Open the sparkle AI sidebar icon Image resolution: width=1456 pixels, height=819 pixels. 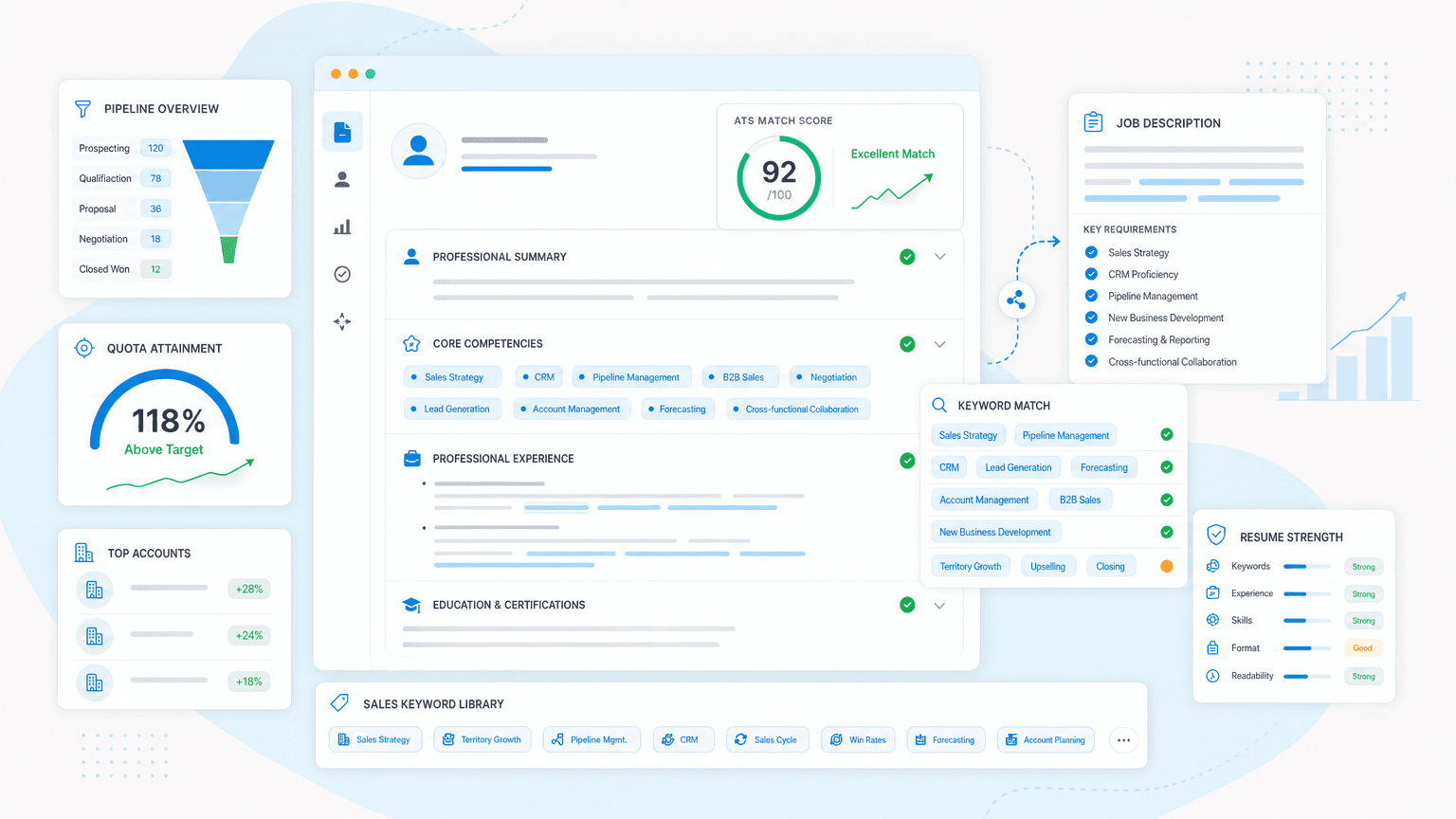pyautogui.click(x=342, y=321)
